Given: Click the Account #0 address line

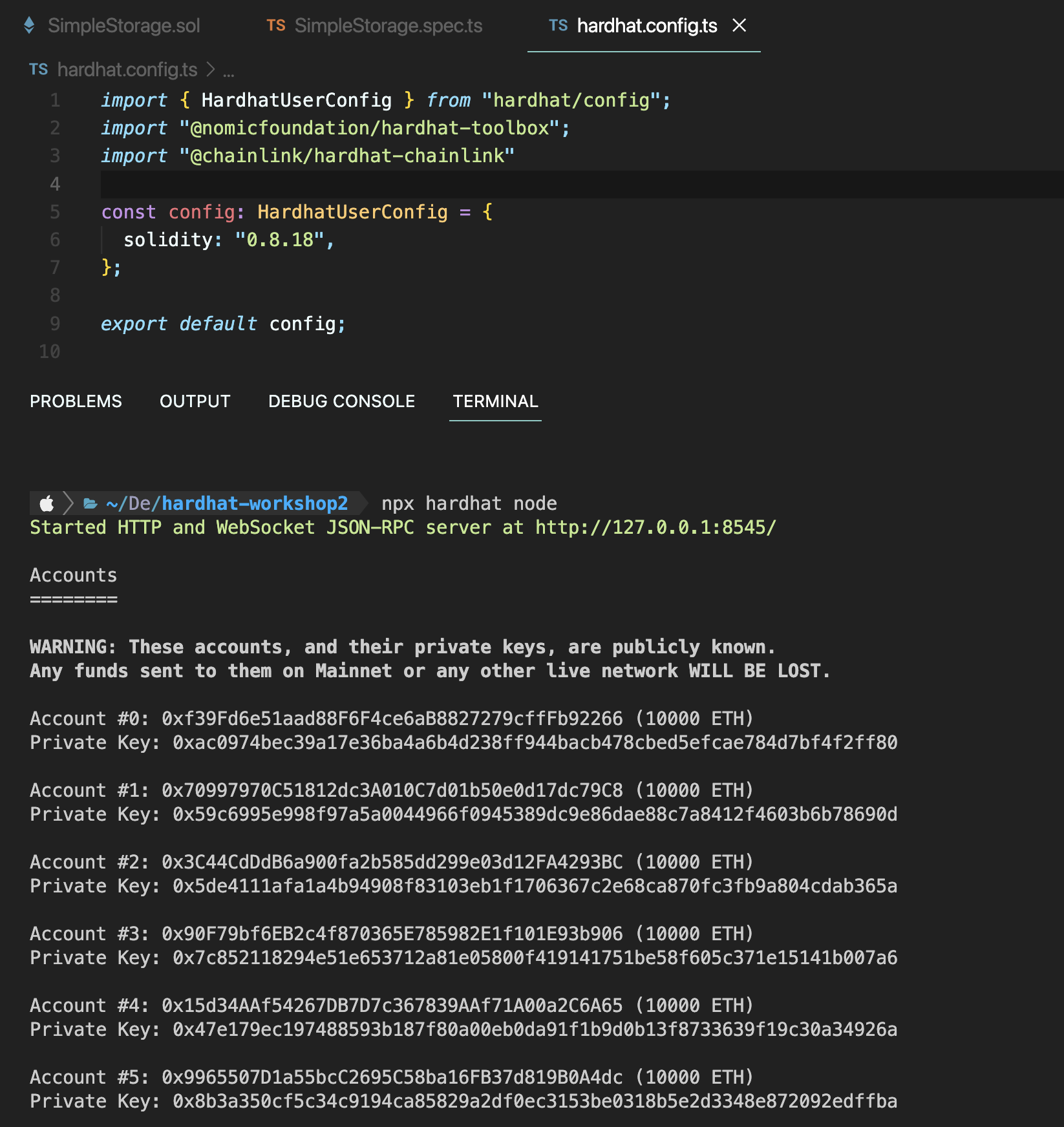Looking at the screenshot, I should pos(392,719).
